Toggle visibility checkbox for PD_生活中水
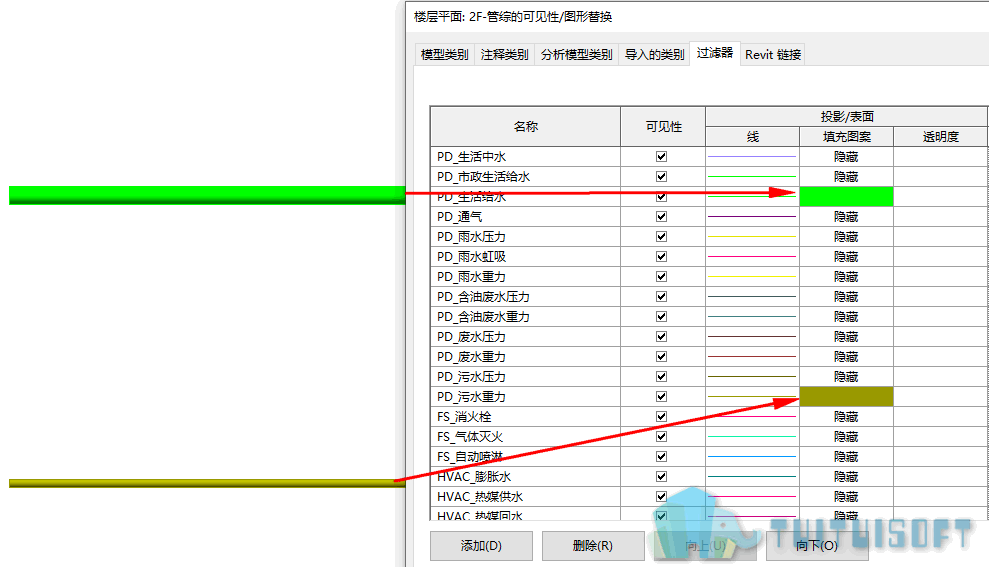Image resolution: width=989 pixels, height=567 pixels. coord(661,156)
